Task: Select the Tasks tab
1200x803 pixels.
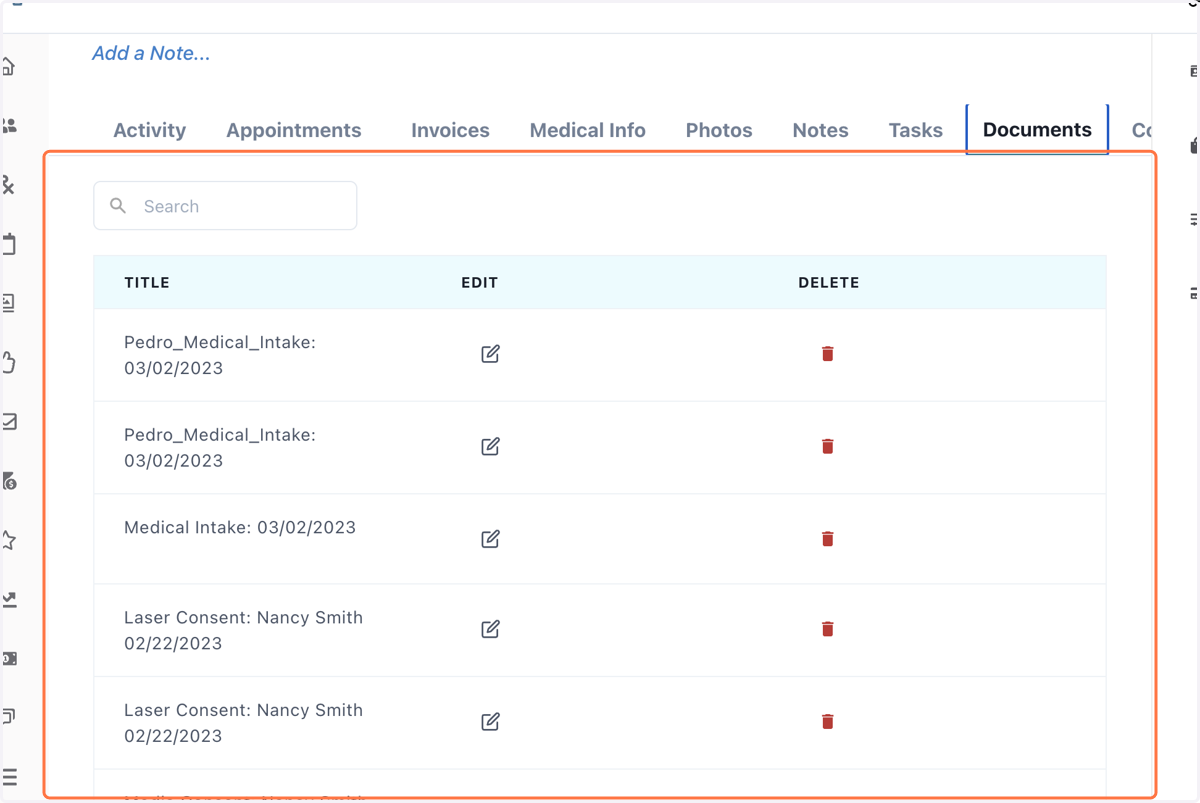Action: (916, 130)
